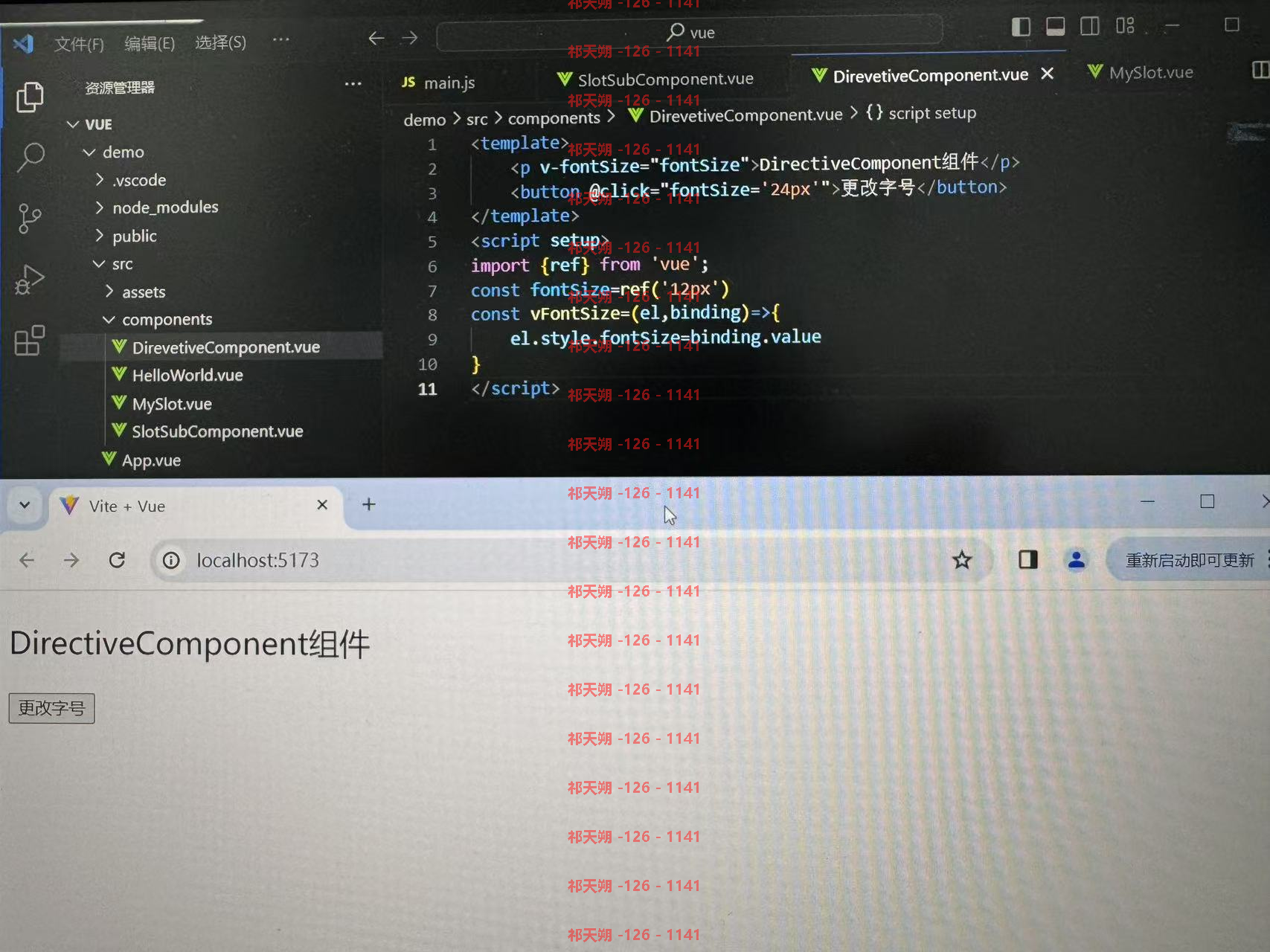
Task: Open Explorer panel more actions menu
Action: [x=353, y=84]
